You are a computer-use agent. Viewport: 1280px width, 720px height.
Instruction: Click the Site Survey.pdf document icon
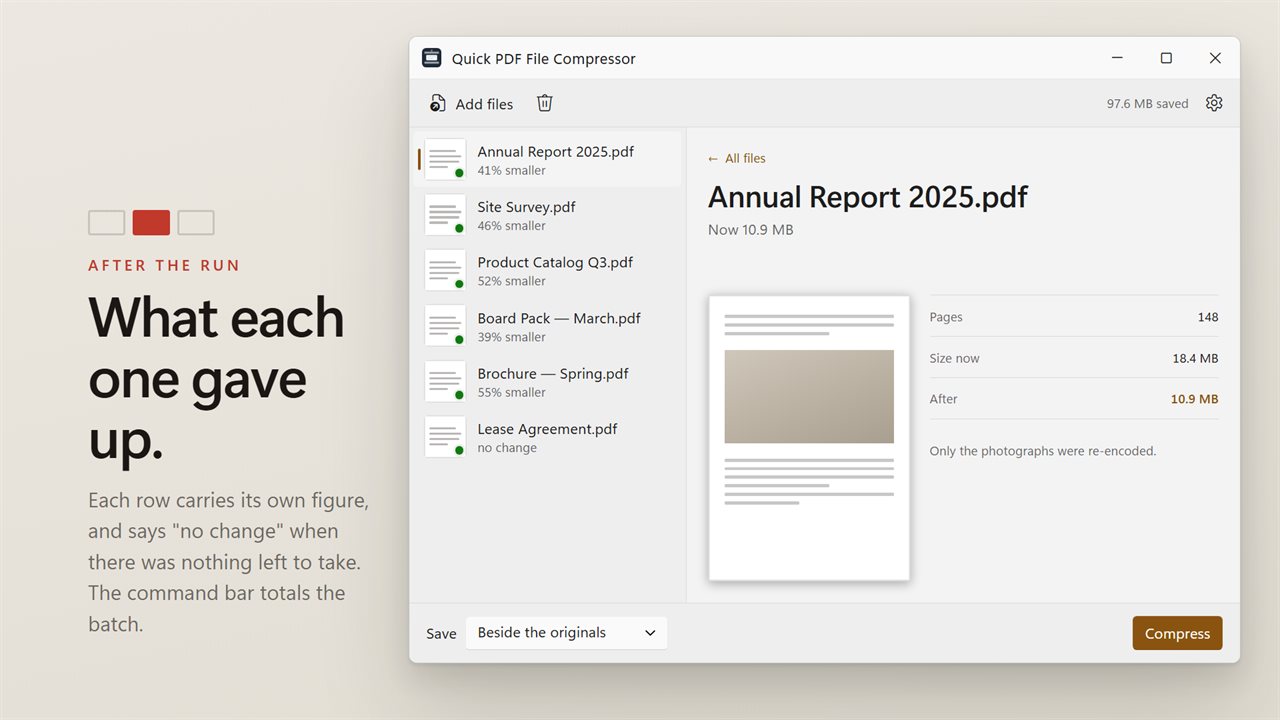[x=445, y=215]
